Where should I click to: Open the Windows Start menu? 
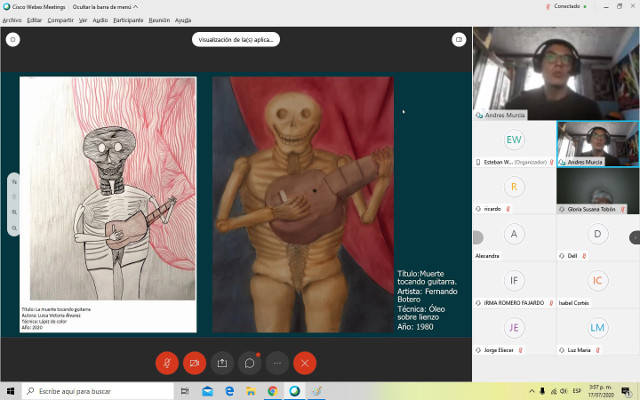click(x=11, y=391)
